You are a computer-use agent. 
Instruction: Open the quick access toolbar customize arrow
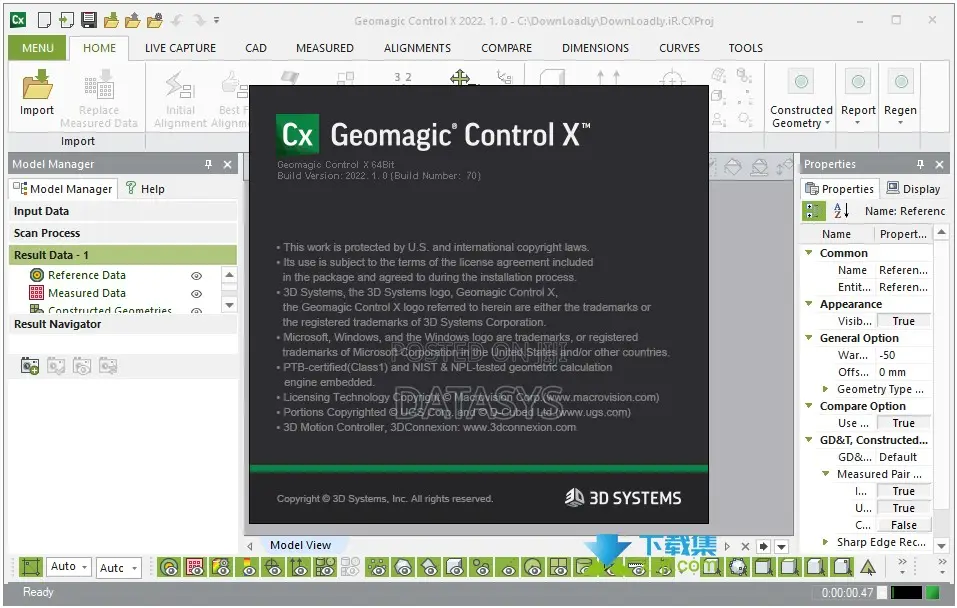pos(217,20)
